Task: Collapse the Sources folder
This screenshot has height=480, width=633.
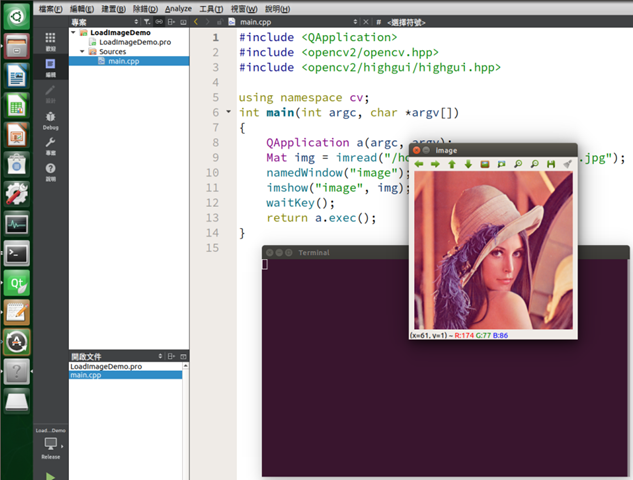Action: (x=82, y=51)
